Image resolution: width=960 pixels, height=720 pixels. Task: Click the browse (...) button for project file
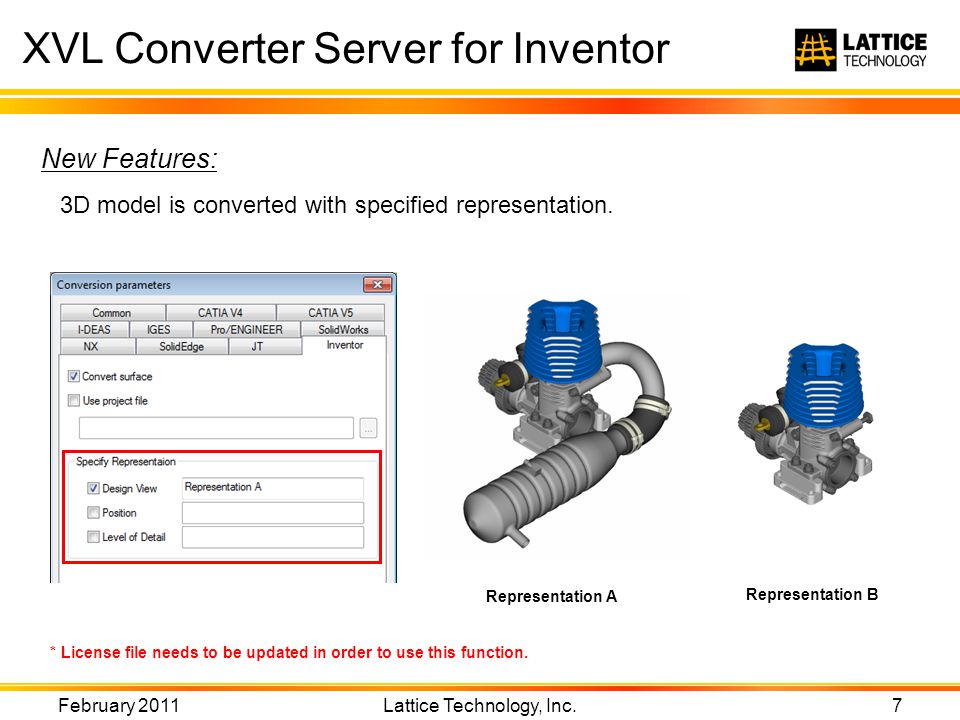[369, 428]
